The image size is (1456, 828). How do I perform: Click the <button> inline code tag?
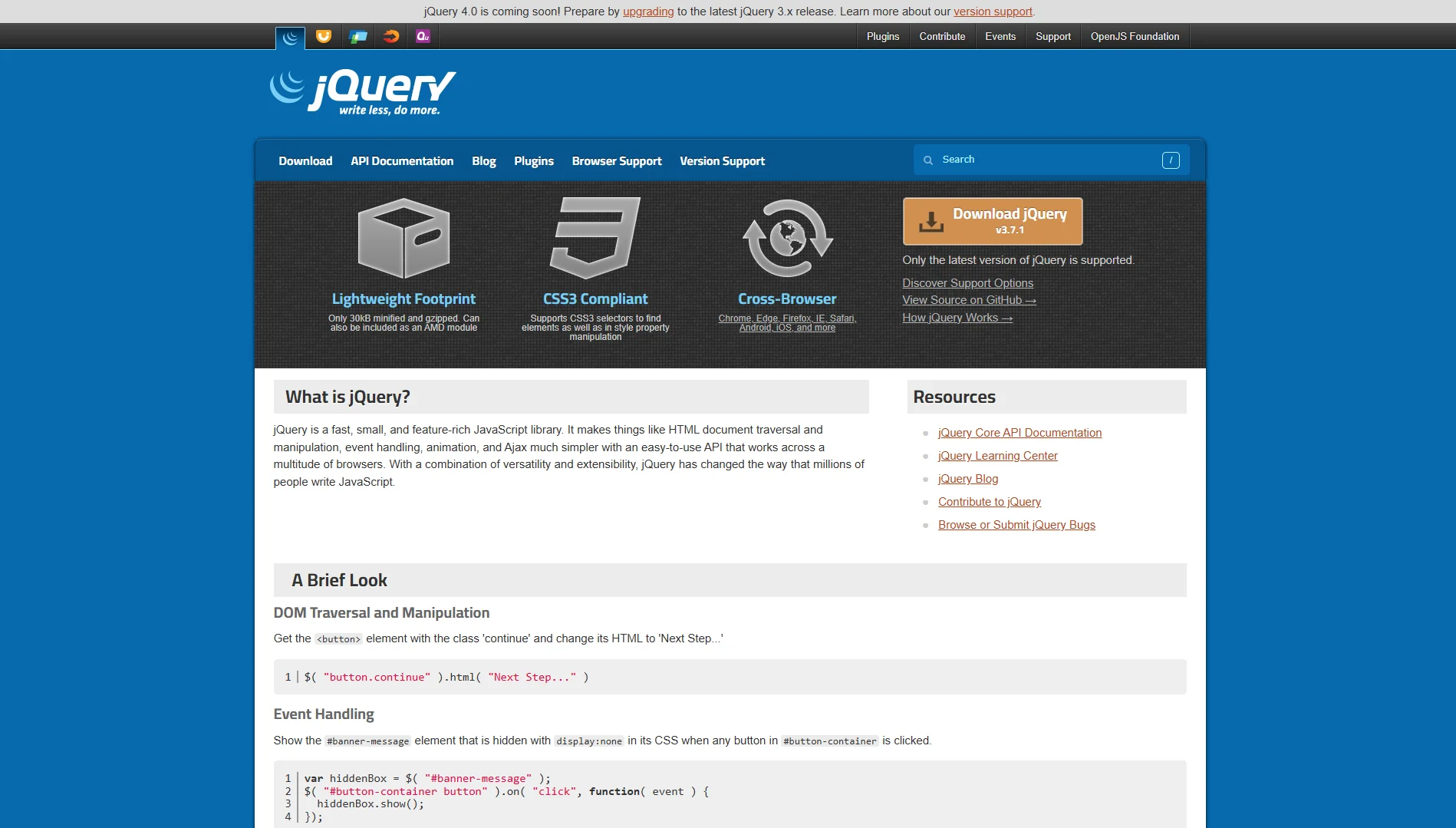pos(338,639)
